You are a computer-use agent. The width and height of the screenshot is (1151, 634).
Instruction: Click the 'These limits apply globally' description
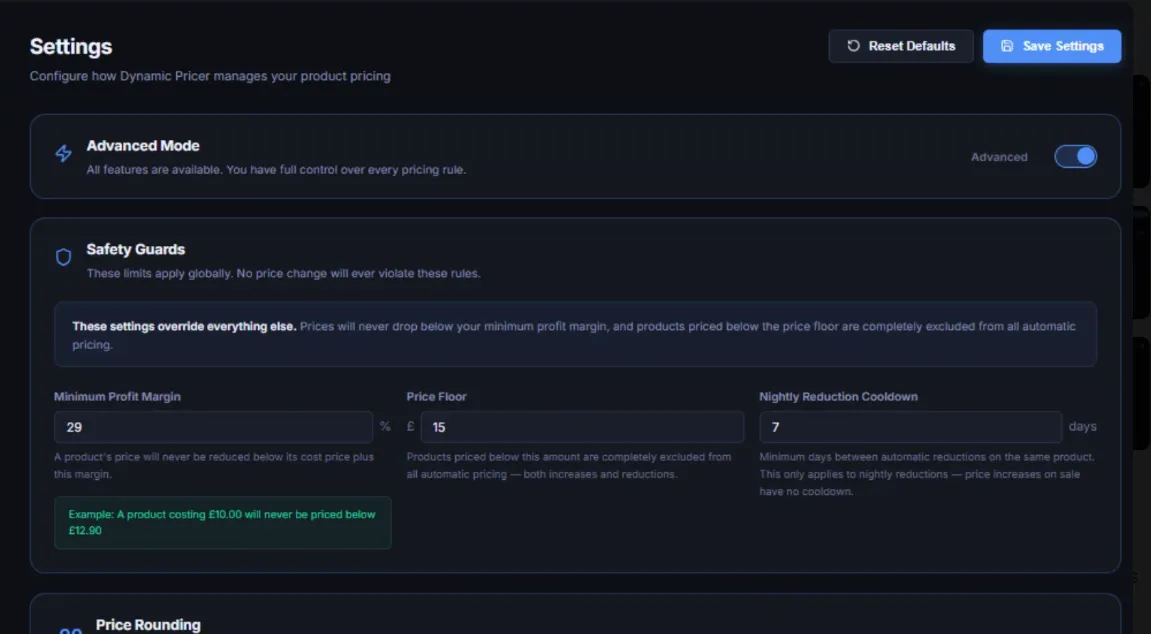click(283, 273)
